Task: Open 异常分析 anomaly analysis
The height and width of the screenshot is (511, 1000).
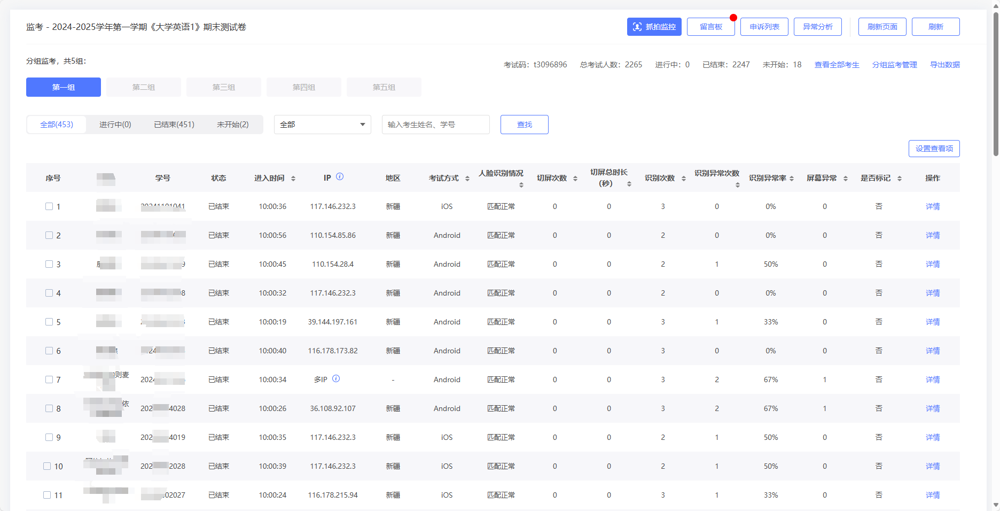Action: coord(818,27)
